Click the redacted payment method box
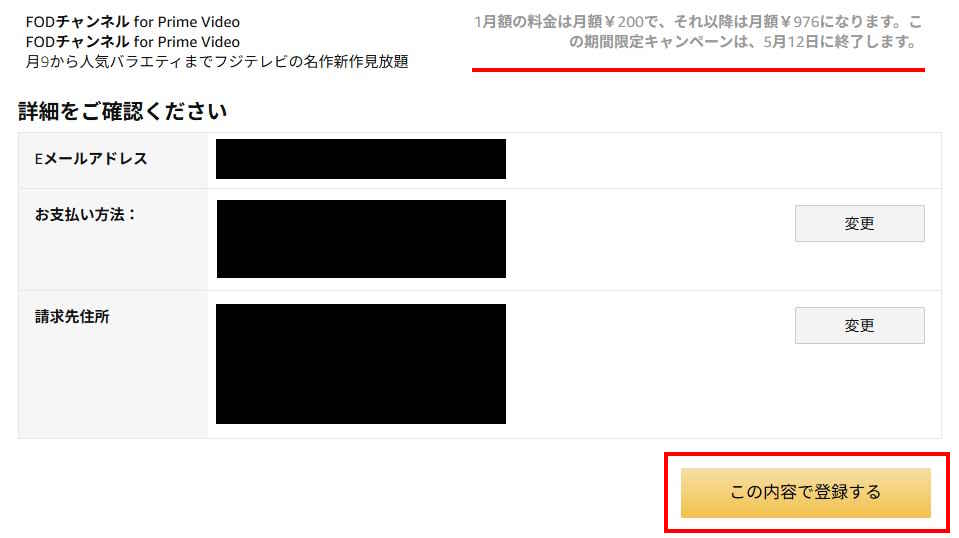Viewport: 959px width, 538px height. [x=361, y=239]
